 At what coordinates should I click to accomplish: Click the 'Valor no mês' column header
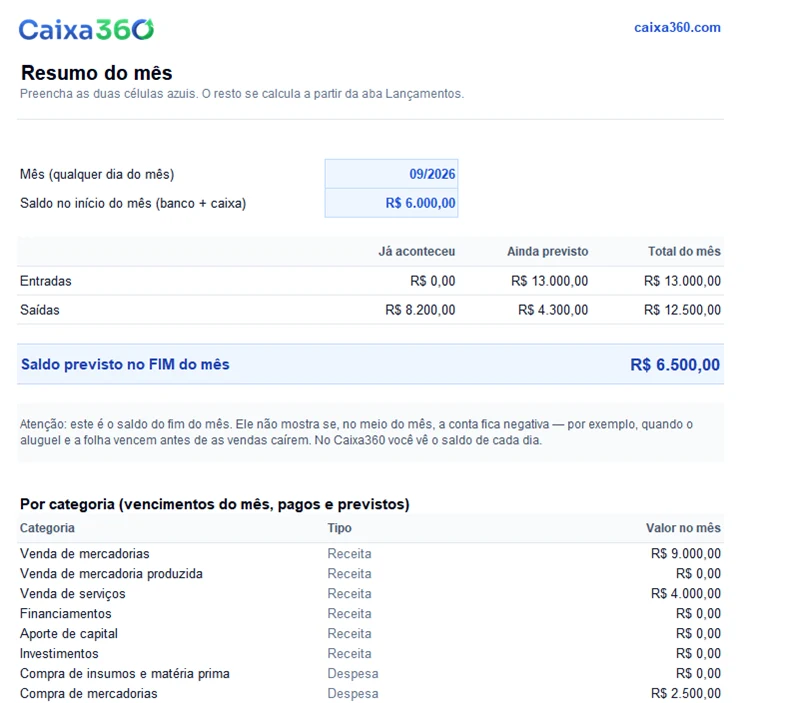(683, 528)
